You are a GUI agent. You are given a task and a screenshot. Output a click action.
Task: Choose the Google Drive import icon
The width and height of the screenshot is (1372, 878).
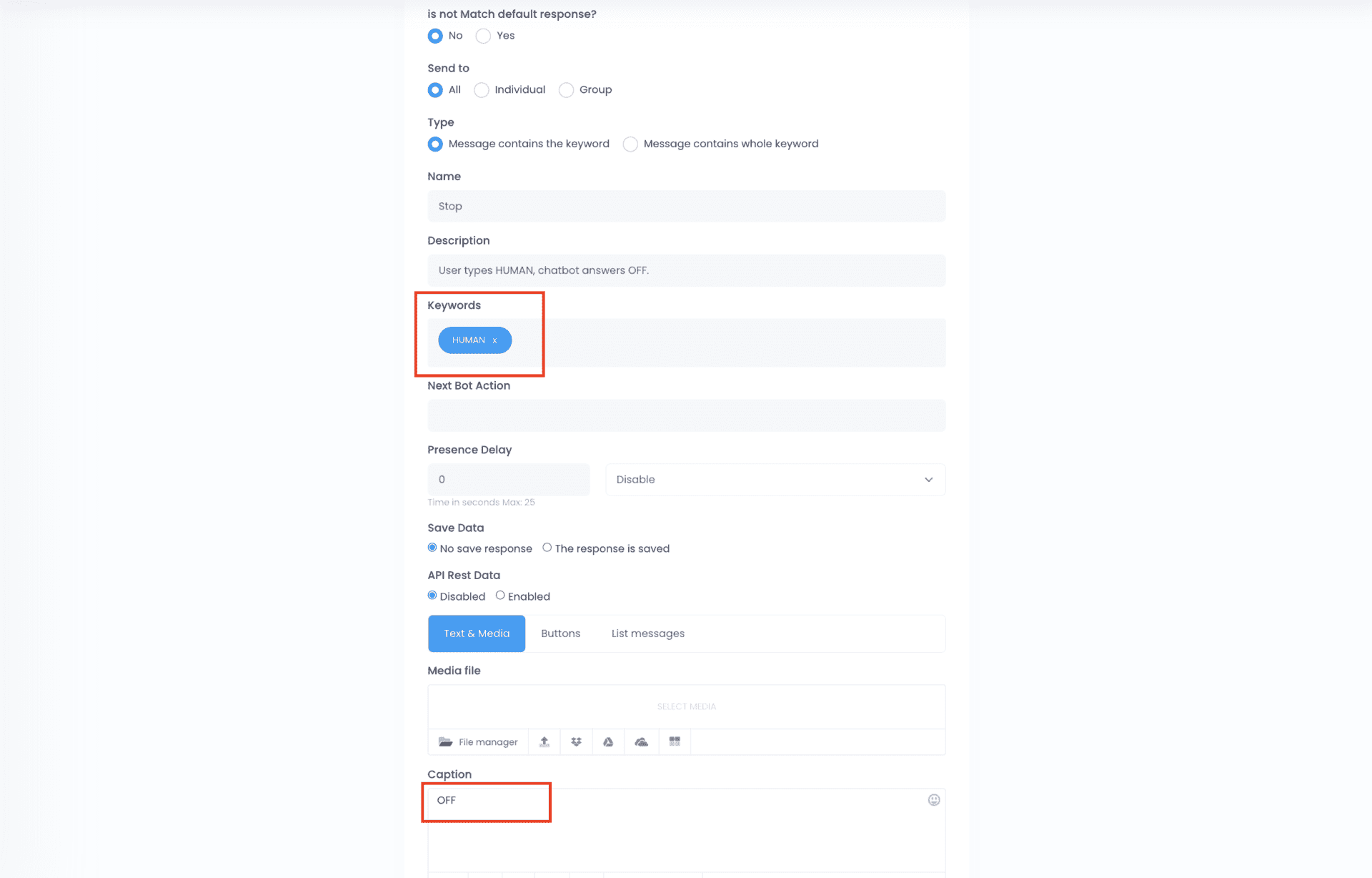[608, 742]
